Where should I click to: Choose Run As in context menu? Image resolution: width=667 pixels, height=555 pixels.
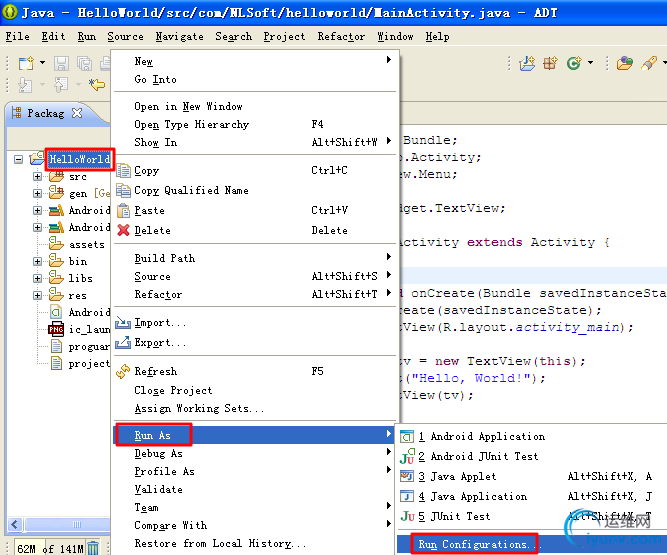tap(254, 435)
